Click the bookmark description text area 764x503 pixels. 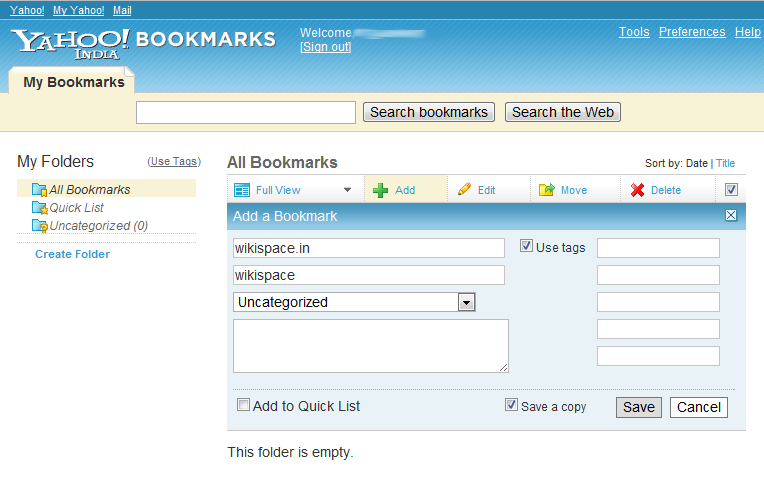tap(371, 346)
